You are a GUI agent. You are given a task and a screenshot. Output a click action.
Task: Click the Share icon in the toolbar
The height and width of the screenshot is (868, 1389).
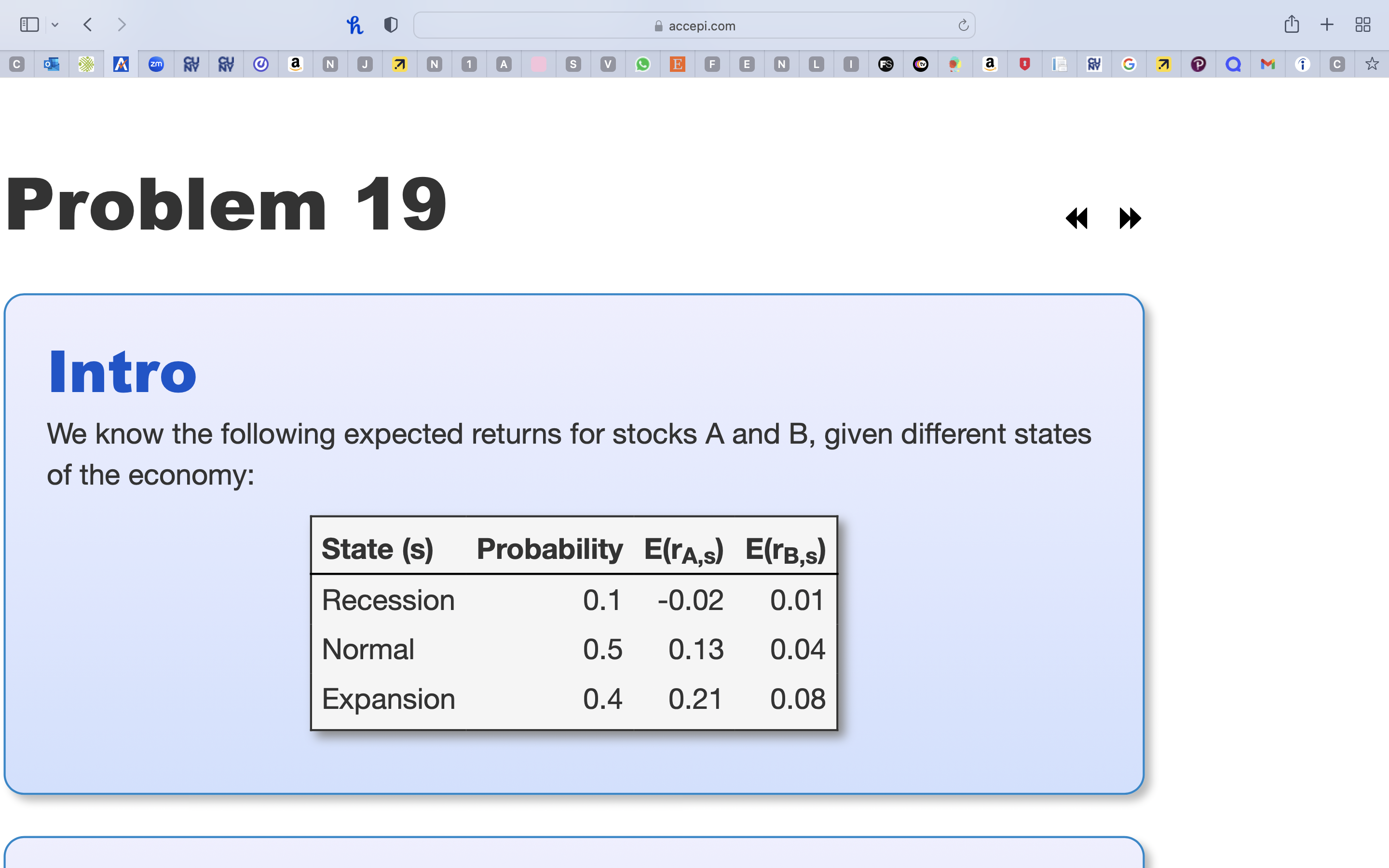coord(1292,25)
